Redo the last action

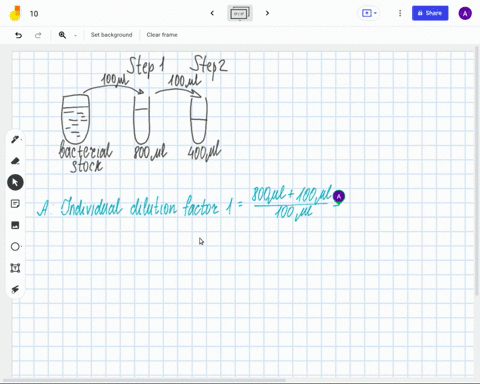[38, 35]
